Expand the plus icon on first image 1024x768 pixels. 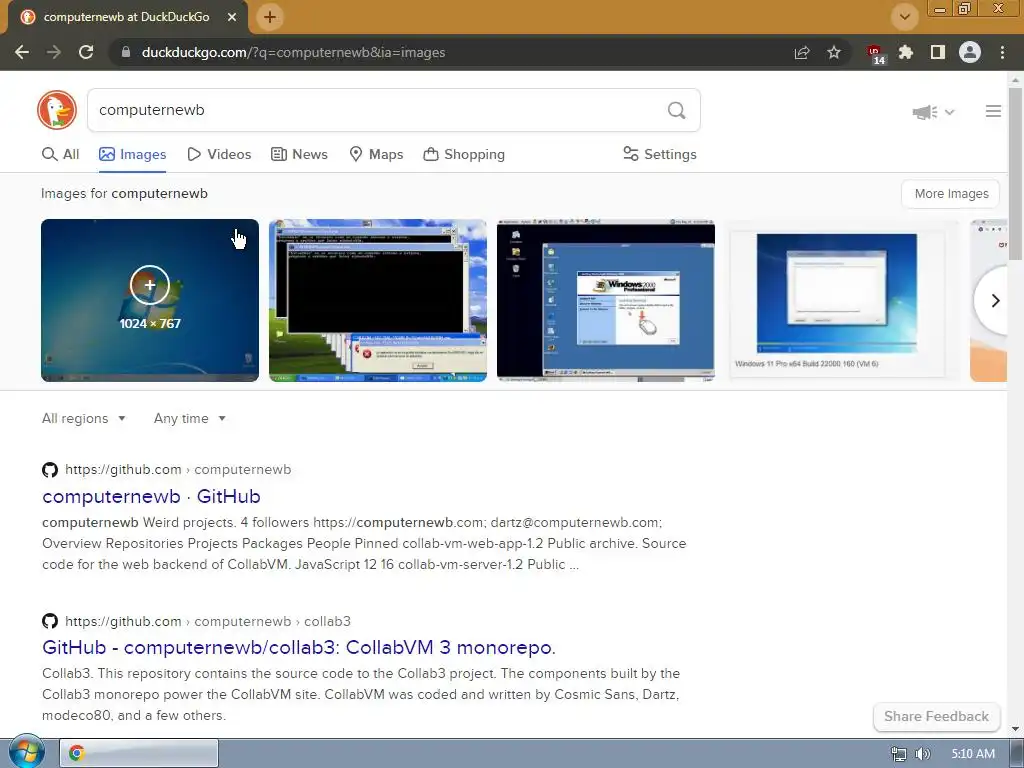click(x=150, y=285)
